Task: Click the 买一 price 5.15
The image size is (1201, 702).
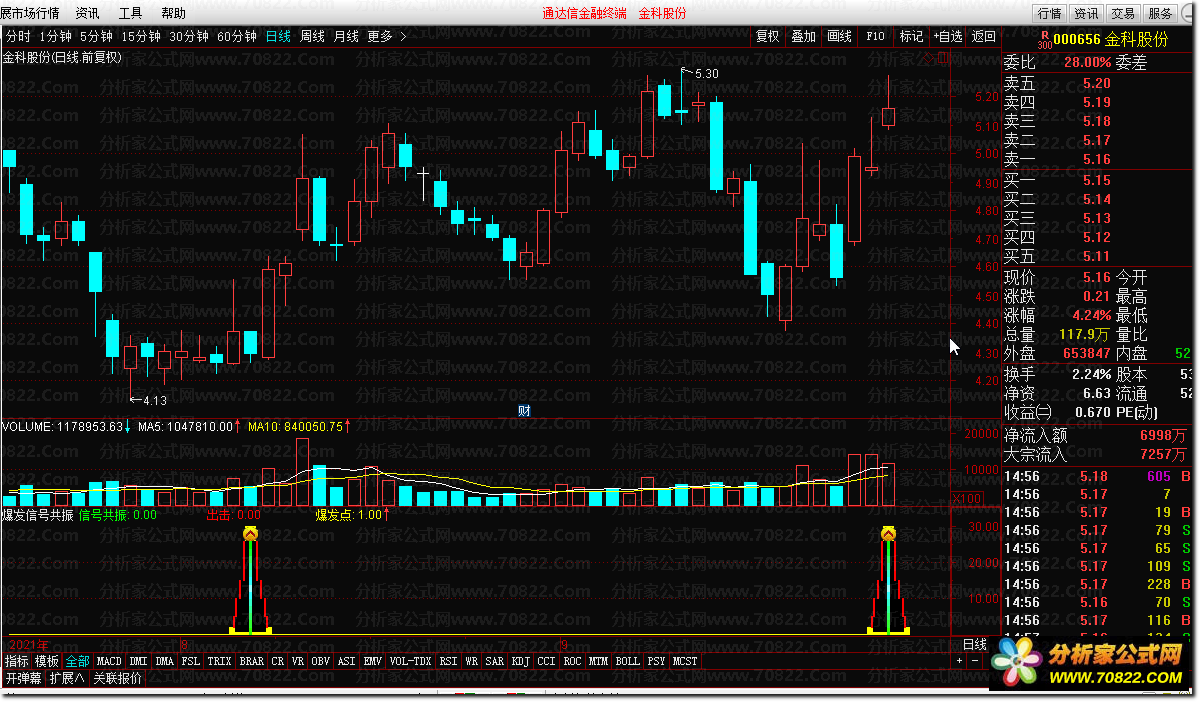Action: (x=1096, y=181)
